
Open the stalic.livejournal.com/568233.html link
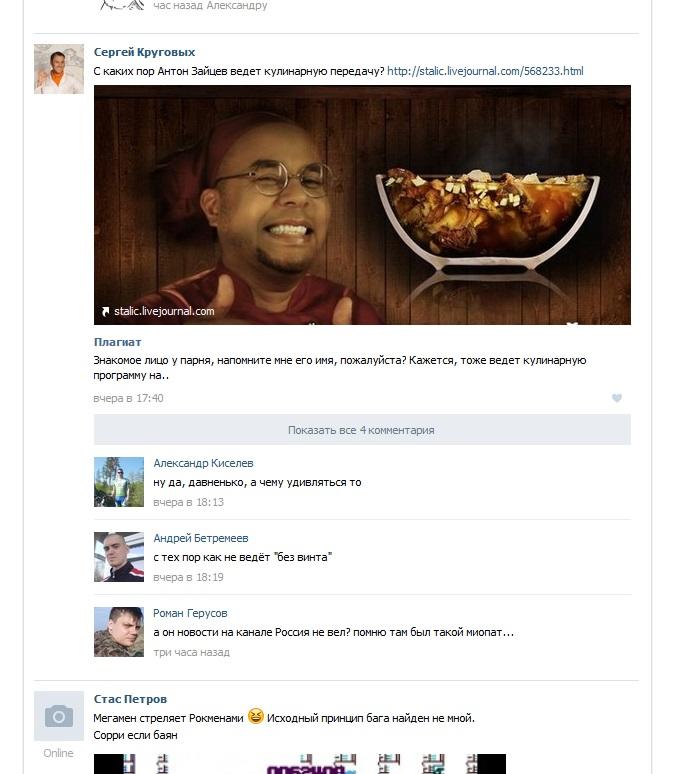pyautogui.click(x=485, y=71)
